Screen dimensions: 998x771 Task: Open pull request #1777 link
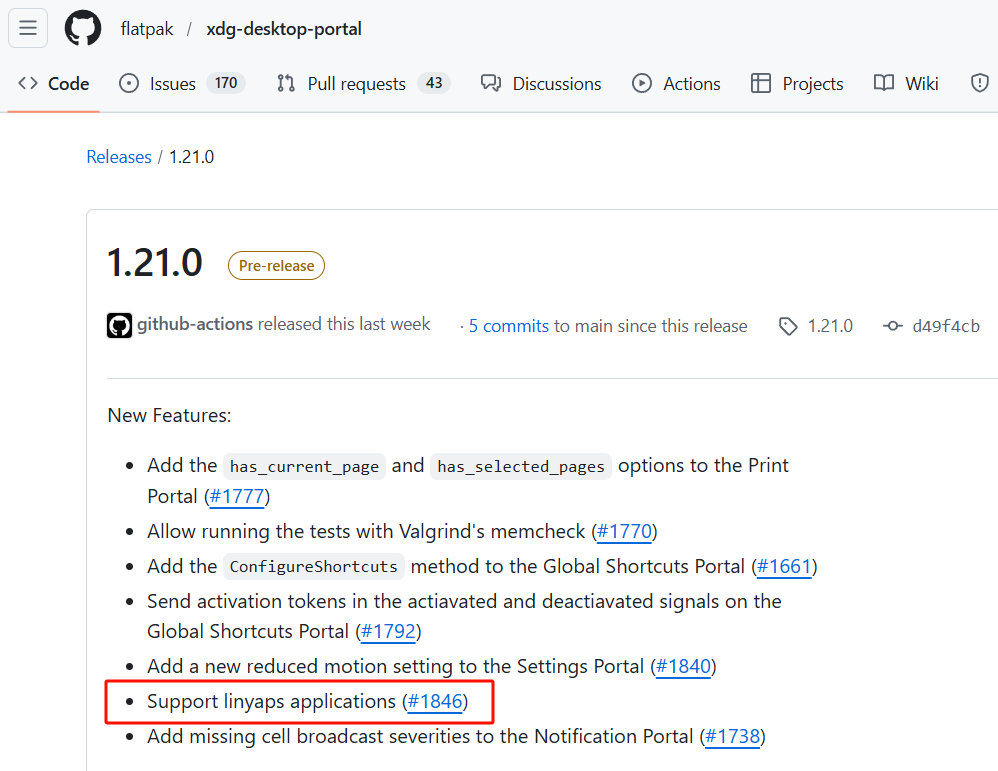pyautogui.click(x=237, y=496)
